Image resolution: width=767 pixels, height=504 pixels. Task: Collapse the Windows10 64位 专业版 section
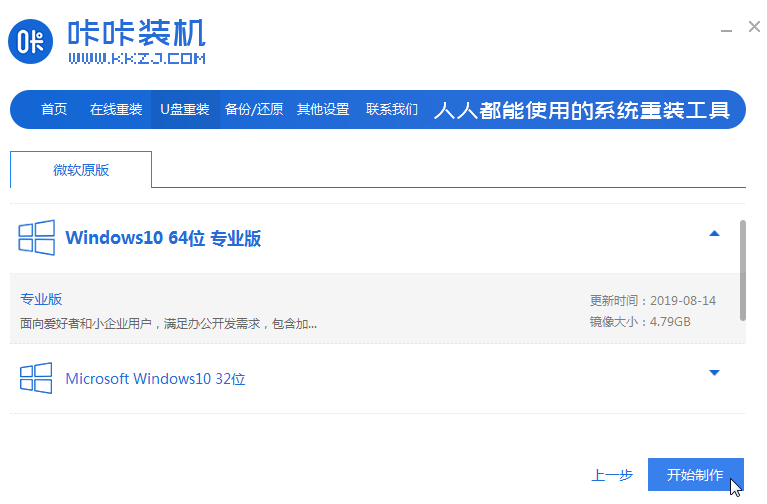click(714, 234)
